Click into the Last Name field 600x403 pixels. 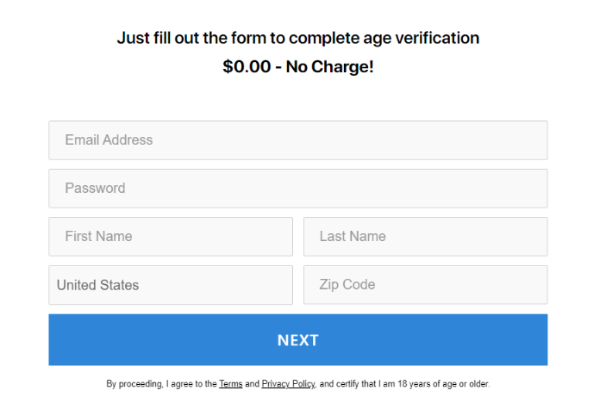tap(425, 237)
